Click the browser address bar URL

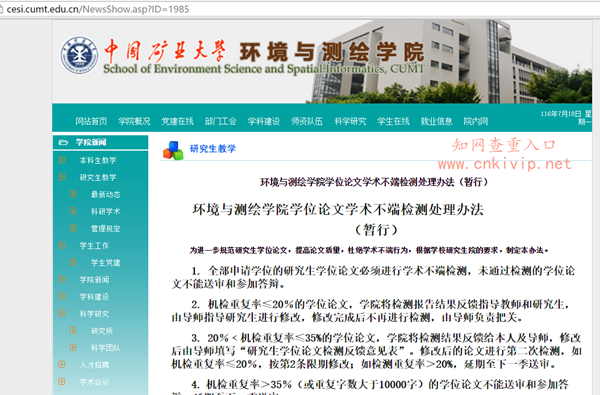[98, 9]
